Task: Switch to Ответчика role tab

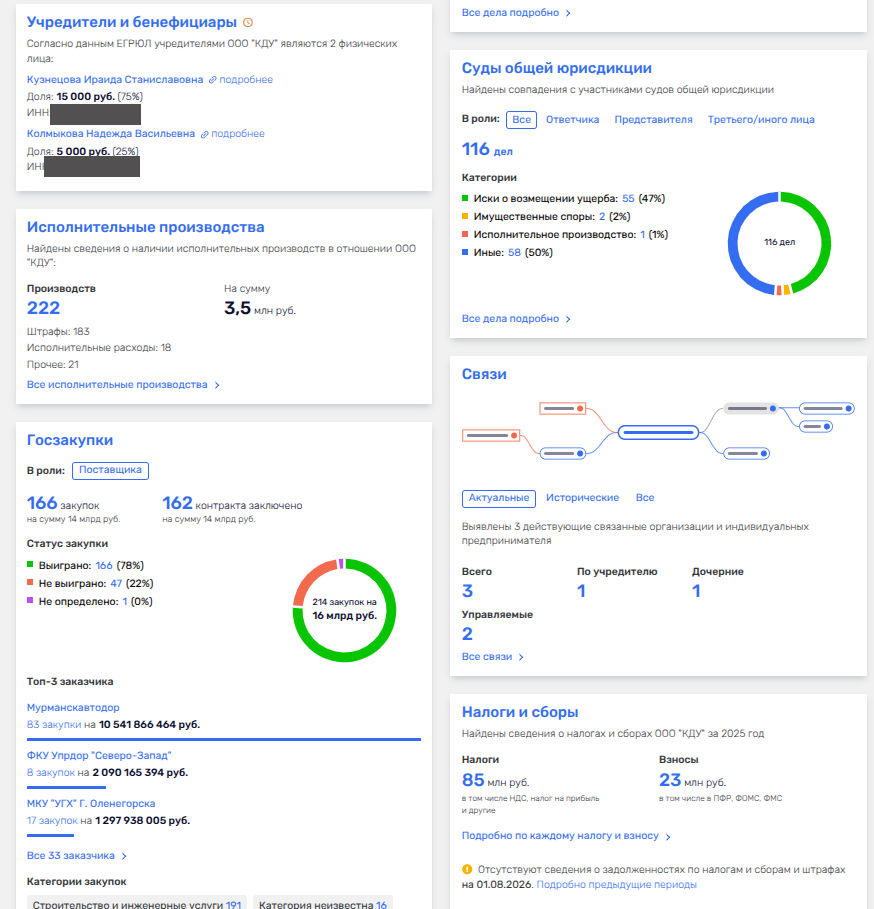Action: click(573, 119)
